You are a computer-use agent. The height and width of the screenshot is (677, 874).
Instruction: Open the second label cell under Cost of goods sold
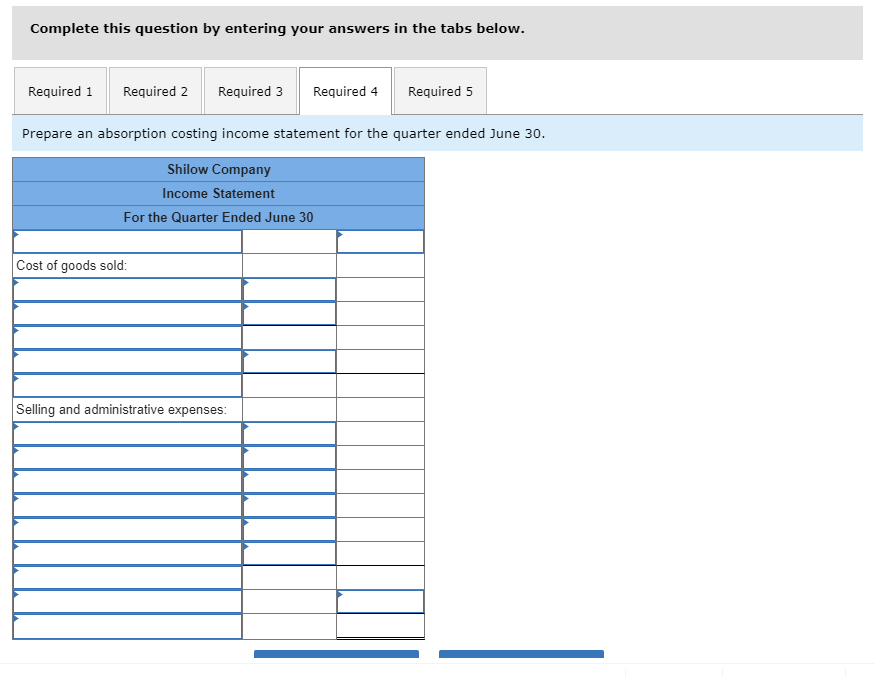click(127, 313)
